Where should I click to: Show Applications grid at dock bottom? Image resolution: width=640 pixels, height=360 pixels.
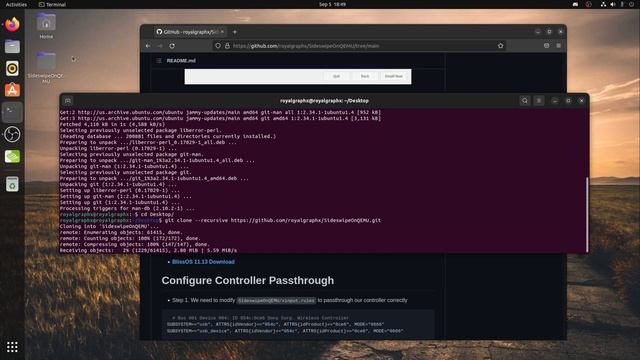pyautogui.click(x=12, y=347)
